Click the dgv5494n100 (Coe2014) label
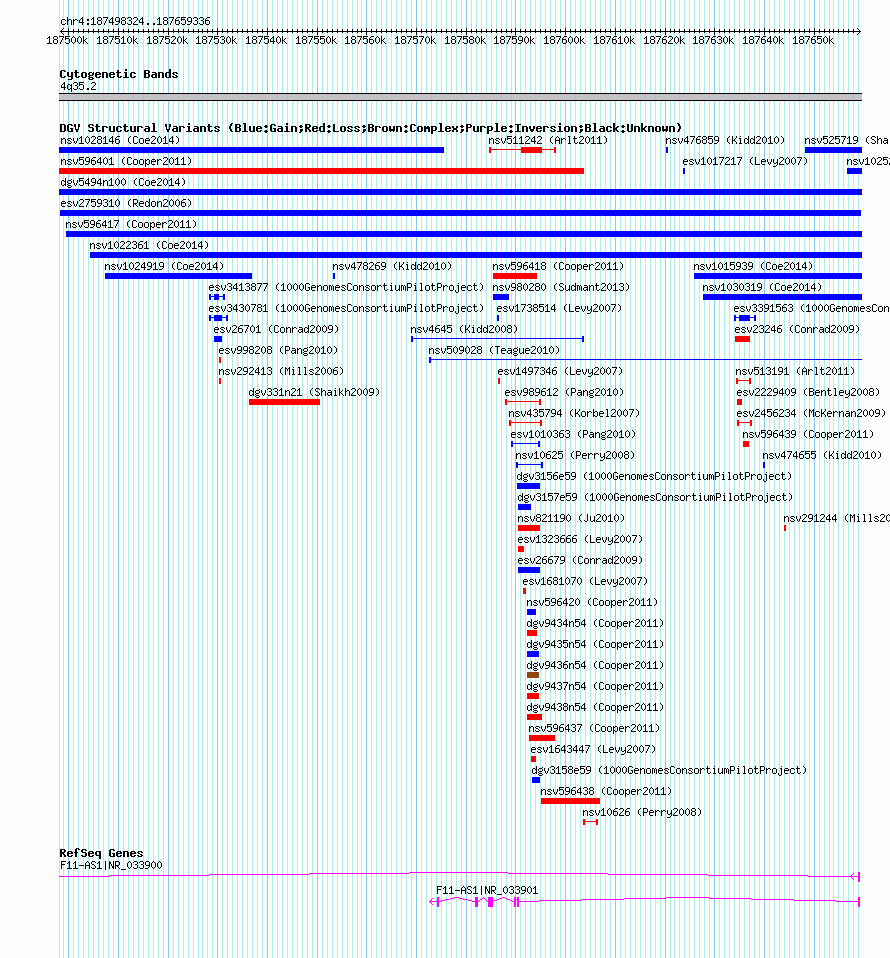The image size is (890, 958). [123, 182]
